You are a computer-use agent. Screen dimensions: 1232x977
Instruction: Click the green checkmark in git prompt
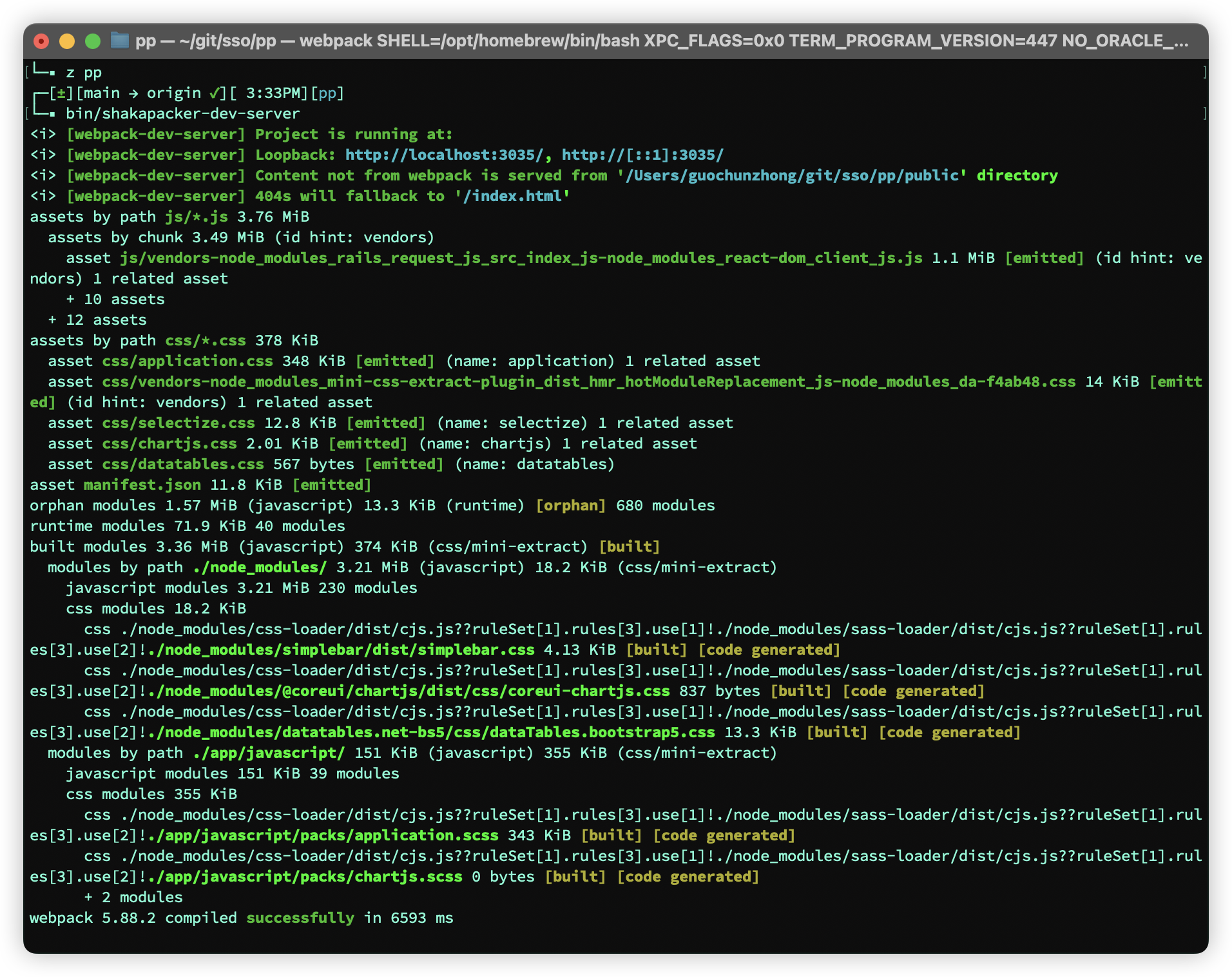(214, 93)
